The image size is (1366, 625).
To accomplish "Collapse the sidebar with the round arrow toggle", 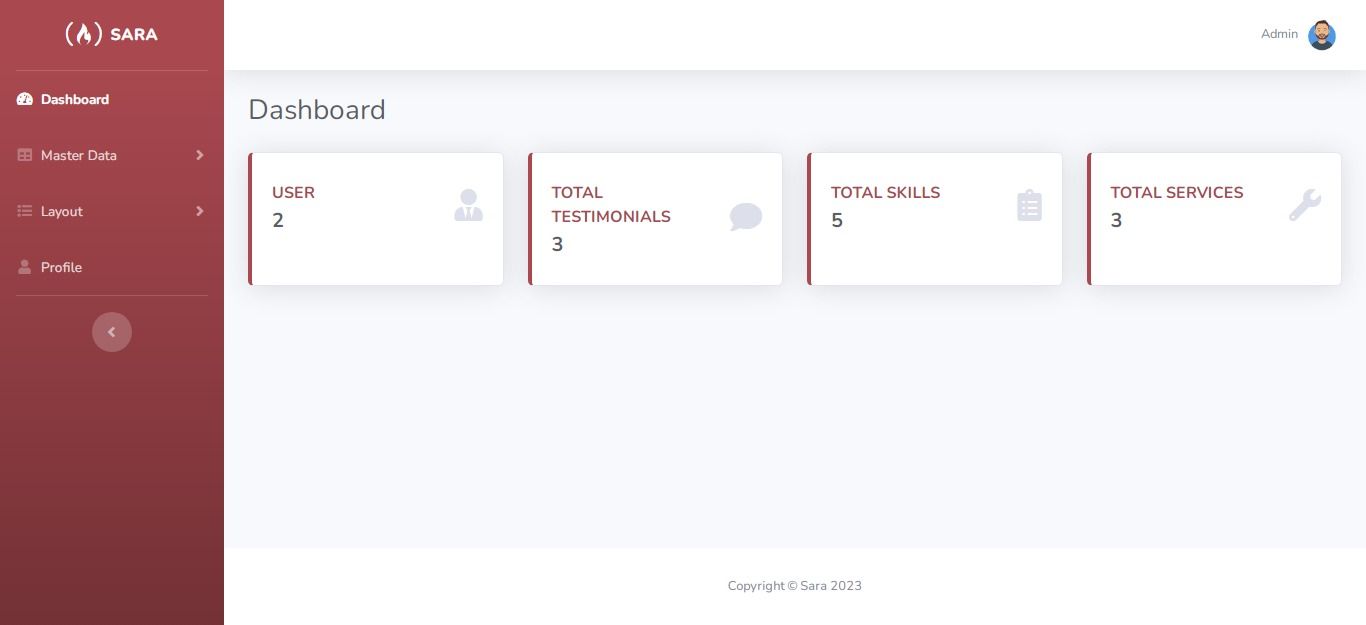I will pyautogui.click(x=112, y=332).
